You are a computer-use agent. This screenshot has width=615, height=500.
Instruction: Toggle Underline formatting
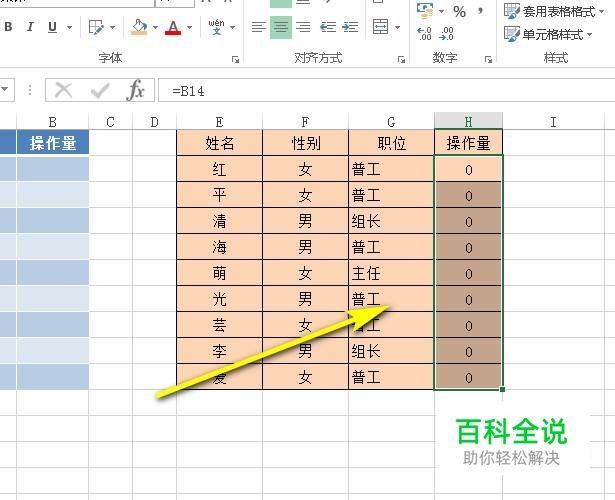pos(52,27)
